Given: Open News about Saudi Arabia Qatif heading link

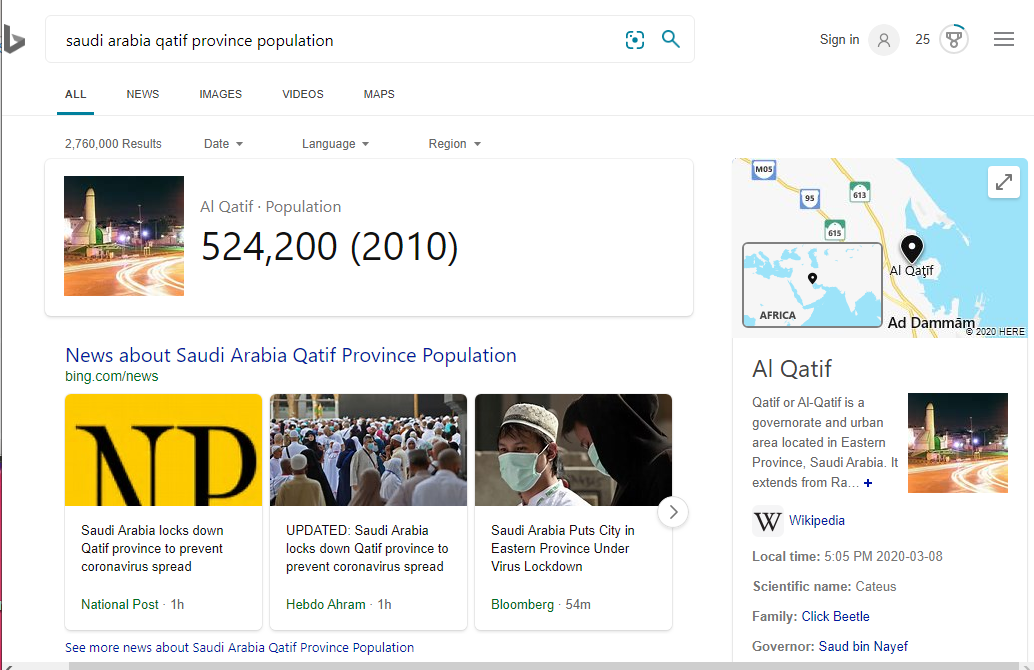Looking at the screenshot, I should pos(291,355).
